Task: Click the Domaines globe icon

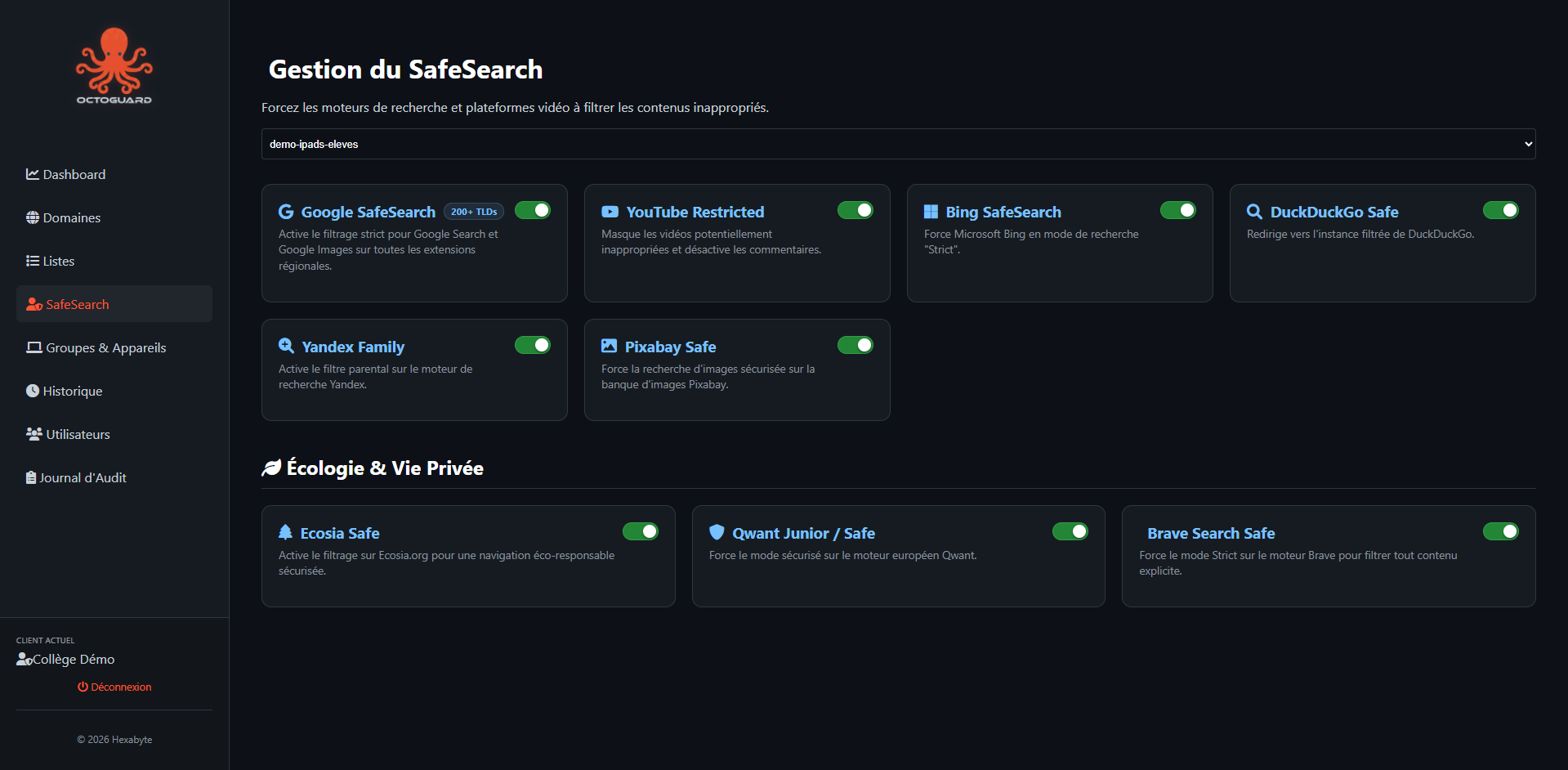Action: pyautogui.click(x=33, y=217)
